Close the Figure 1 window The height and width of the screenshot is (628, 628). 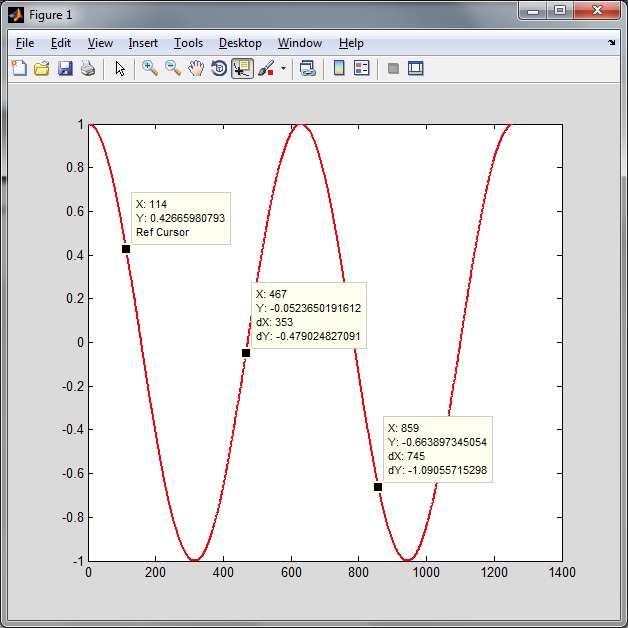point(597,11)
